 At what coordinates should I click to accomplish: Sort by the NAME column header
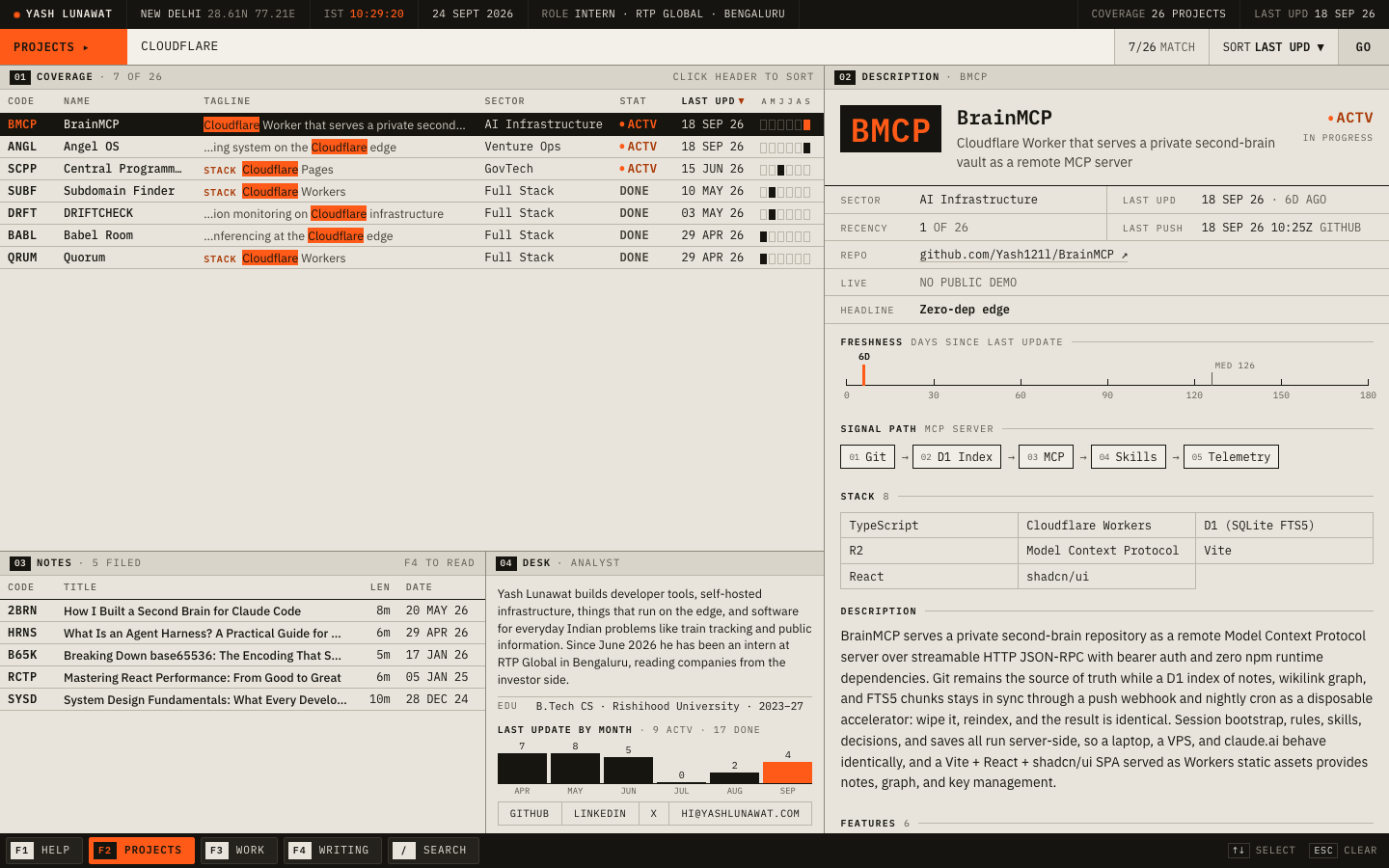tap(77, 101)
